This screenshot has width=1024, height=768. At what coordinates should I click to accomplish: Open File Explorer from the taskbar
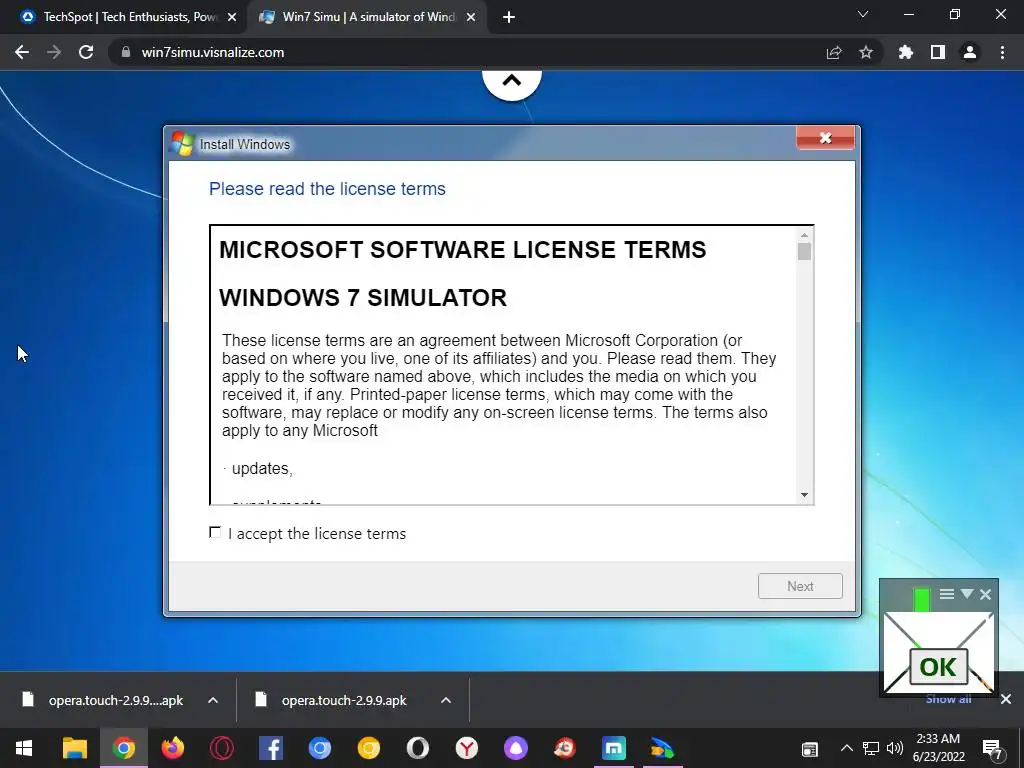pyautogui.click(x=74, y=748)
